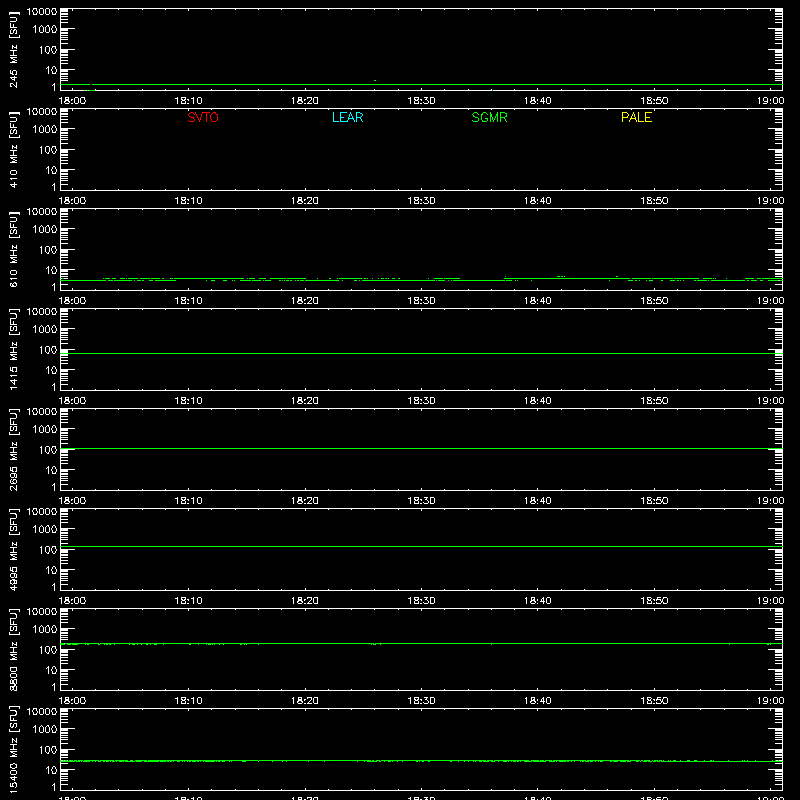Click the red SVTO station label
Screen dimensions: 800x800
[203, 117]
